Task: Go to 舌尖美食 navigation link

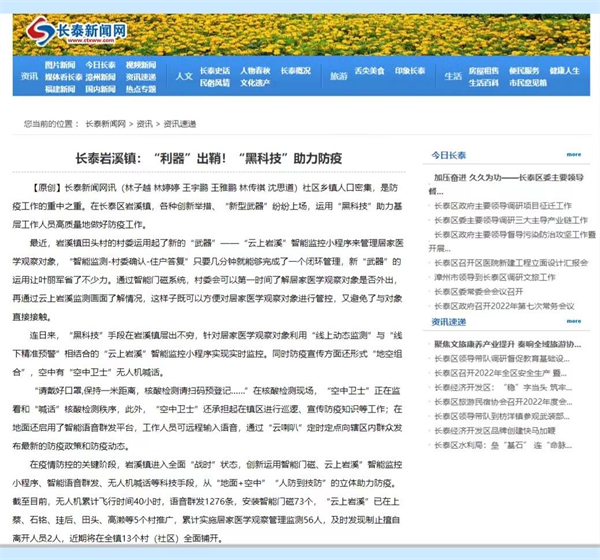Action: tap(370, 71)
